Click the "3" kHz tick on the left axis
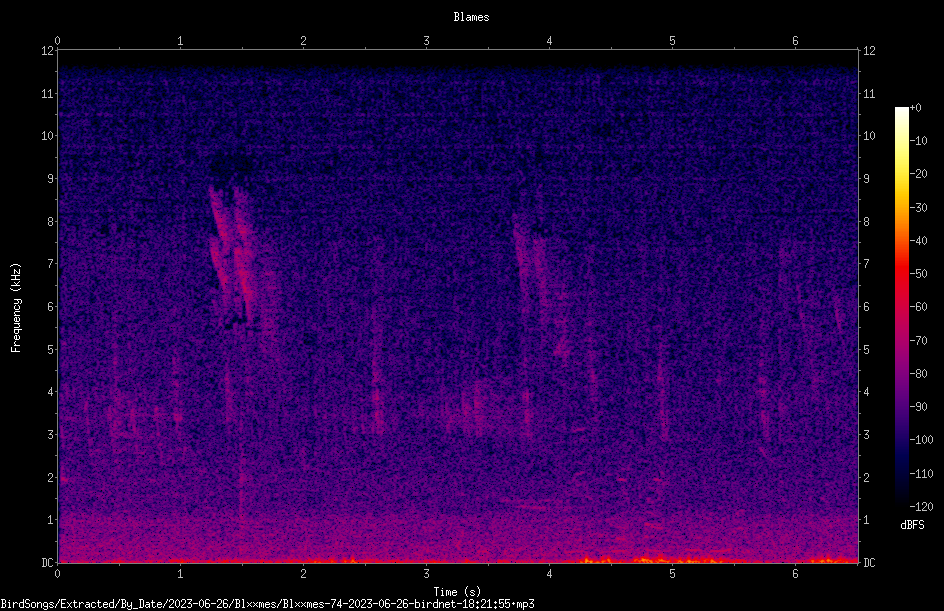The image size is (944, 611). point(50,435)
